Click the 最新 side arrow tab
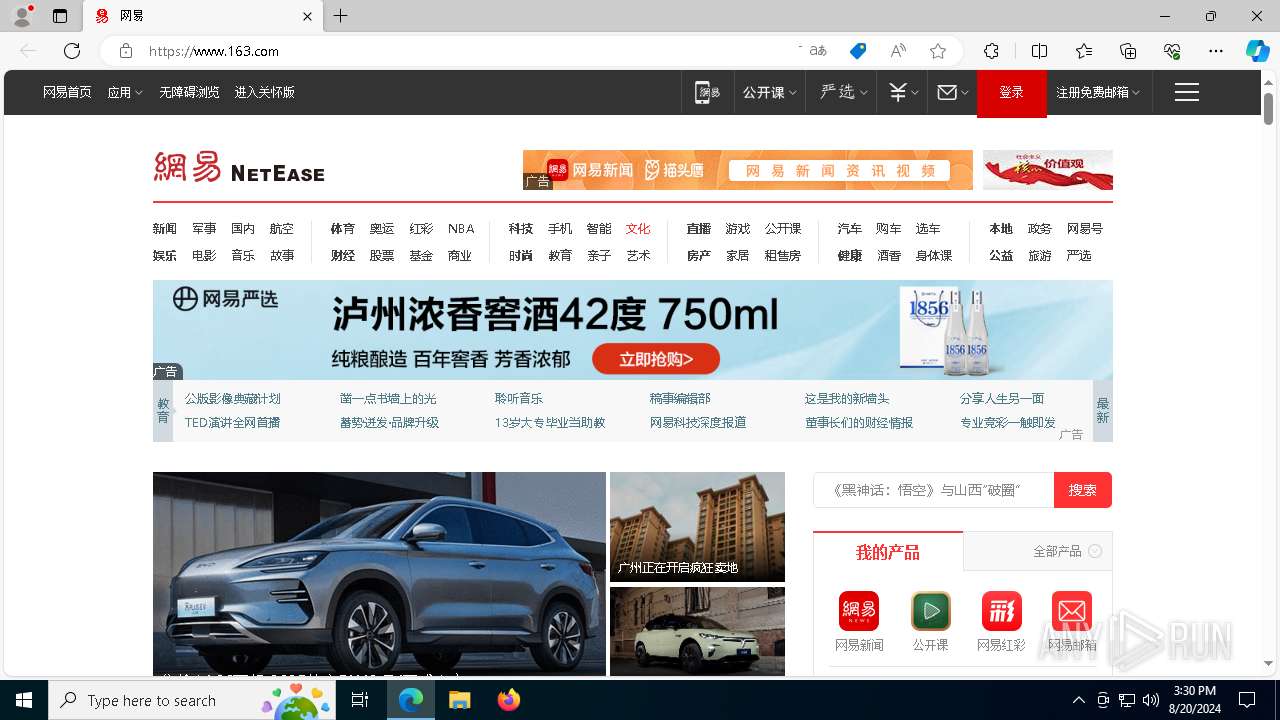Image resolution: width=1280 pixels, height=720 pixels. tap(1103, 410)
